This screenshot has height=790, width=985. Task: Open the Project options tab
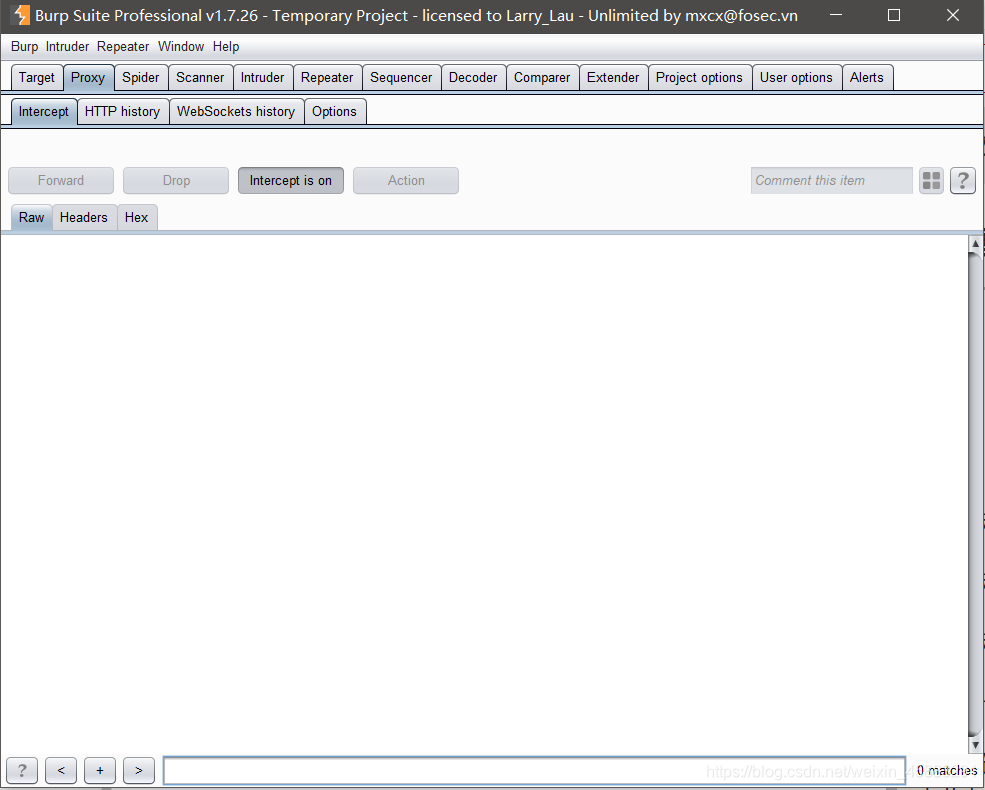pos(699,78)
